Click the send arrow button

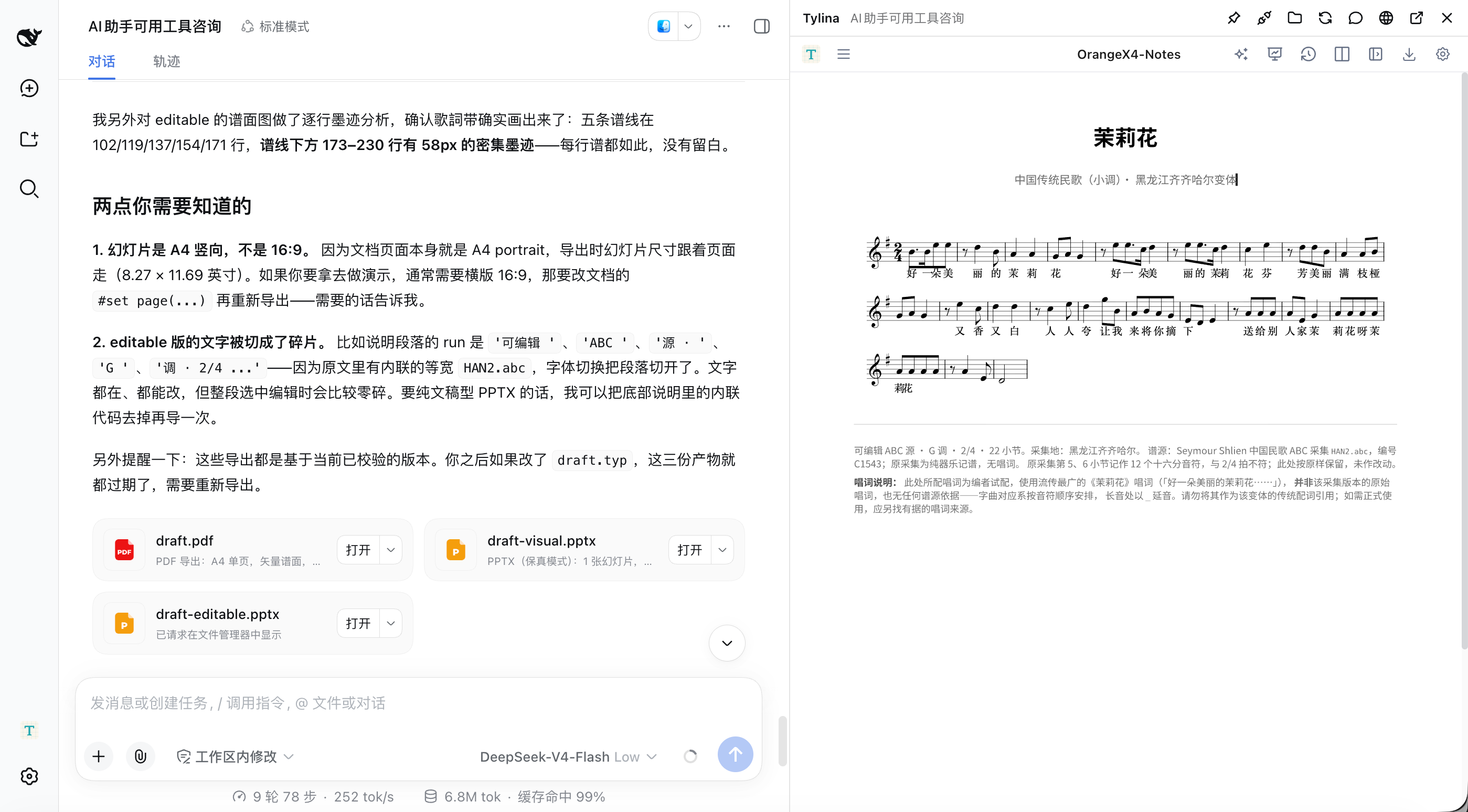[735, 754]
